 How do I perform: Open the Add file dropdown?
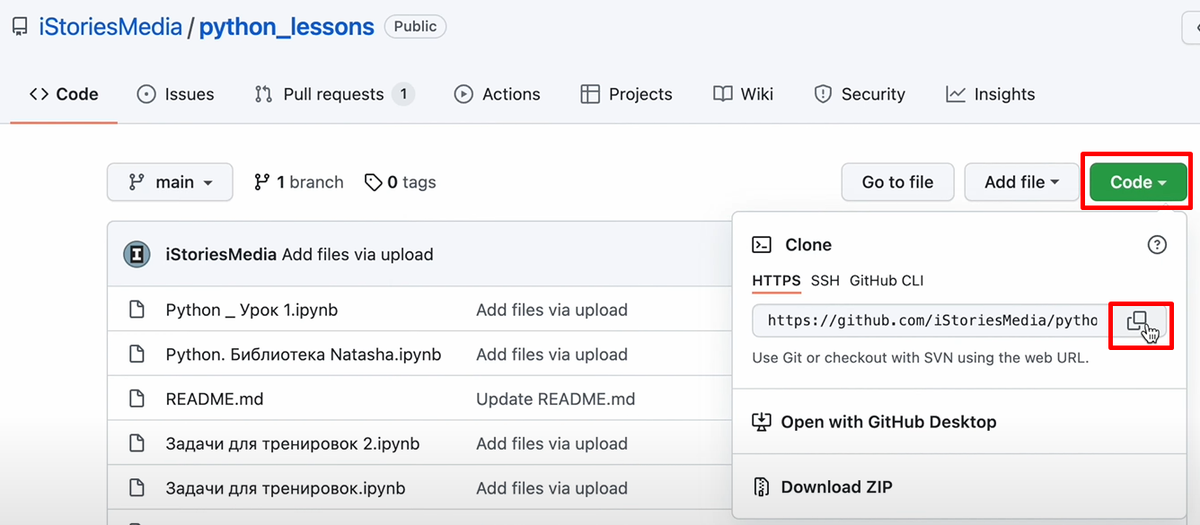click(x=1022, y=182)
